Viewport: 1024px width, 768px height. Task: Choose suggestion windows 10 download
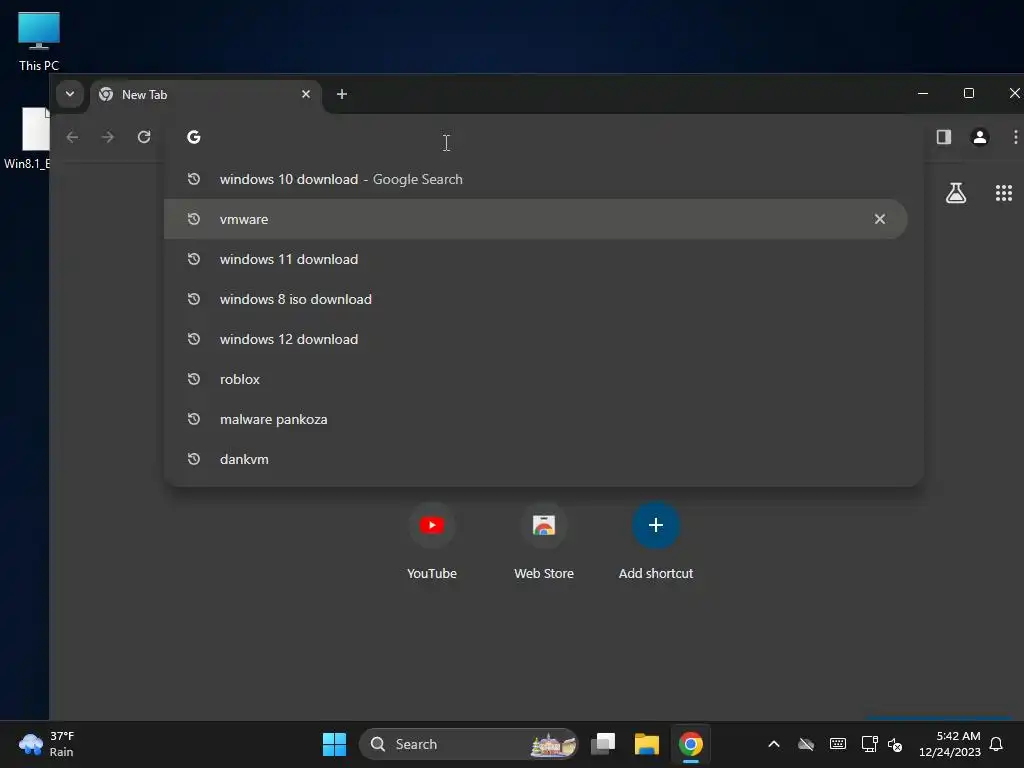click(x=536, y=179)
